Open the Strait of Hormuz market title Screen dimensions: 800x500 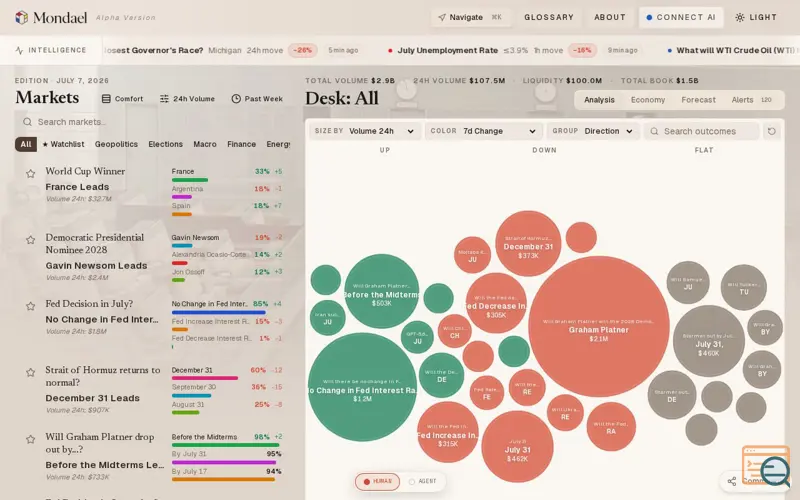click(103, 376)
